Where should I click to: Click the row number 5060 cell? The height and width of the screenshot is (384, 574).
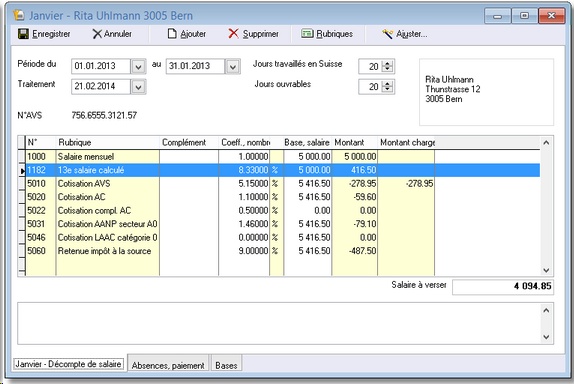coord(41,251)
